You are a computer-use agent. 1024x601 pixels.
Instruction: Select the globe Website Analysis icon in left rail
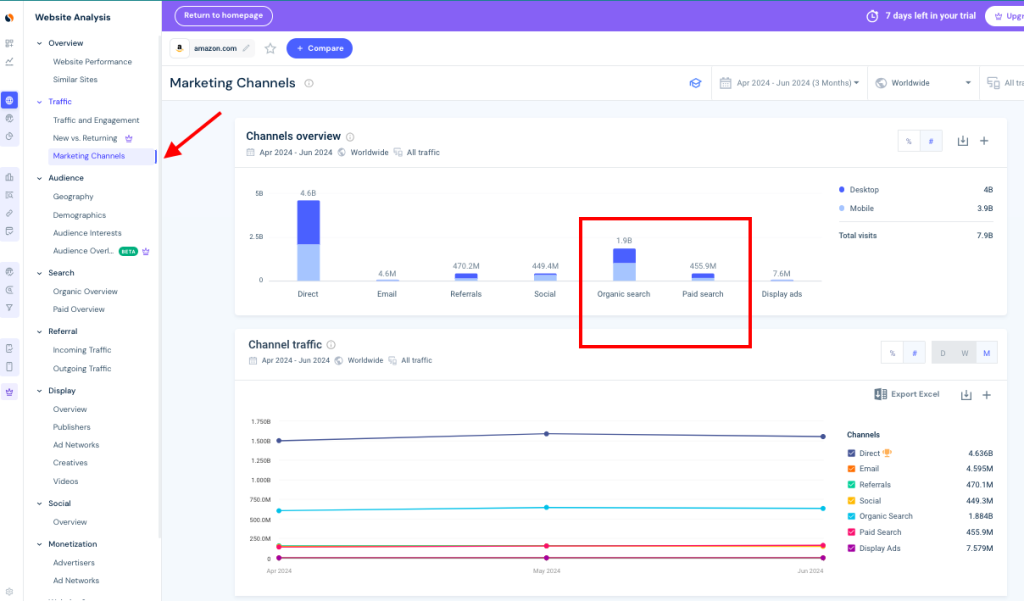click(x=9, y=100)
